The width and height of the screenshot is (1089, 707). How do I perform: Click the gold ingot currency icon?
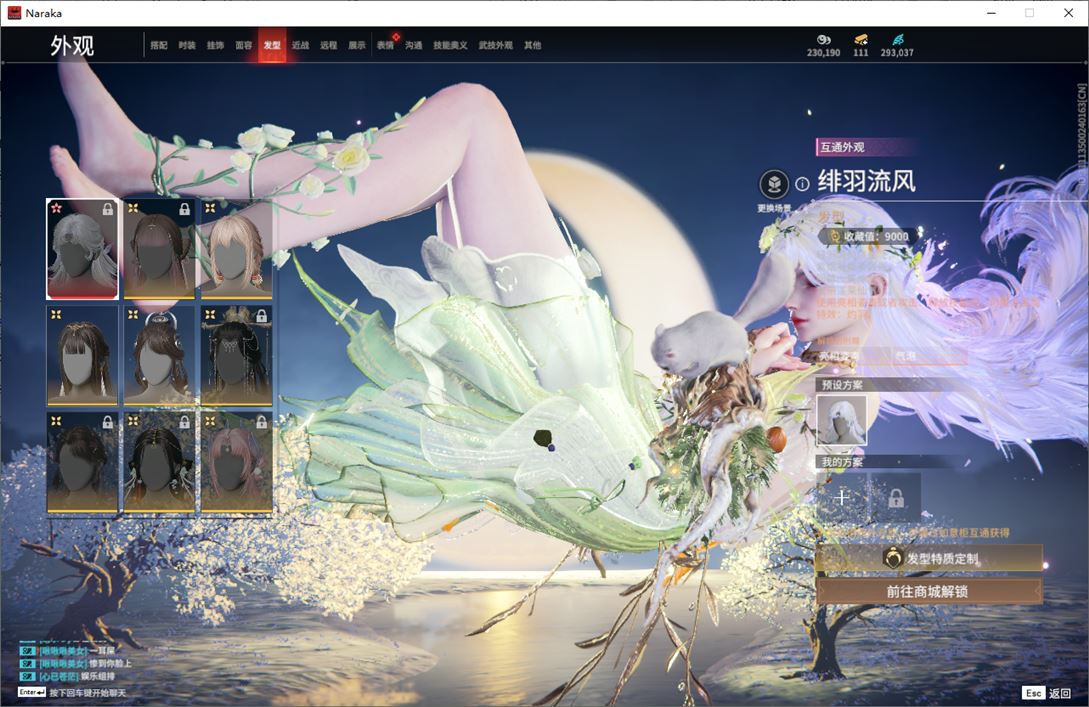[861, 40]
